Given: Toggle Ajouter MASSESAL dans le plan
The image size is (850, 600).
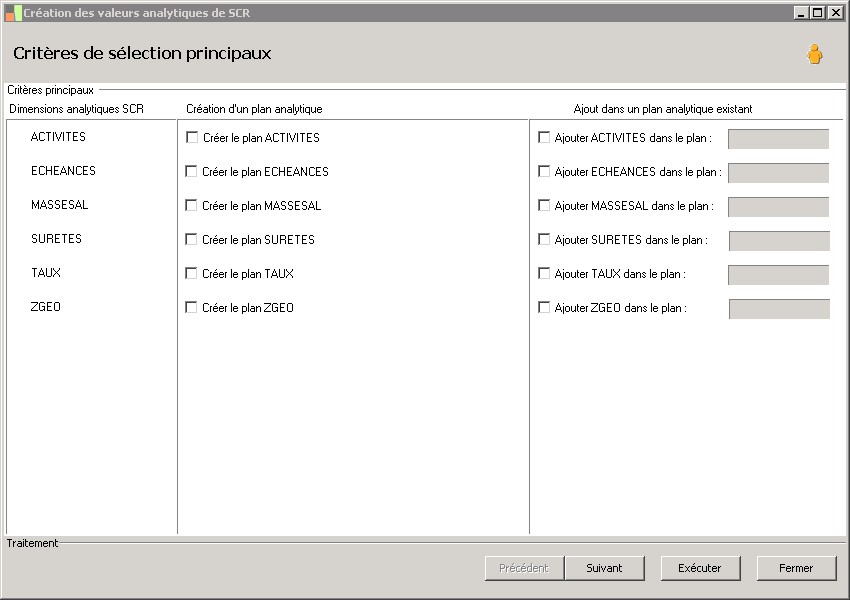Looking at the screenshot, I should (544, 206).
